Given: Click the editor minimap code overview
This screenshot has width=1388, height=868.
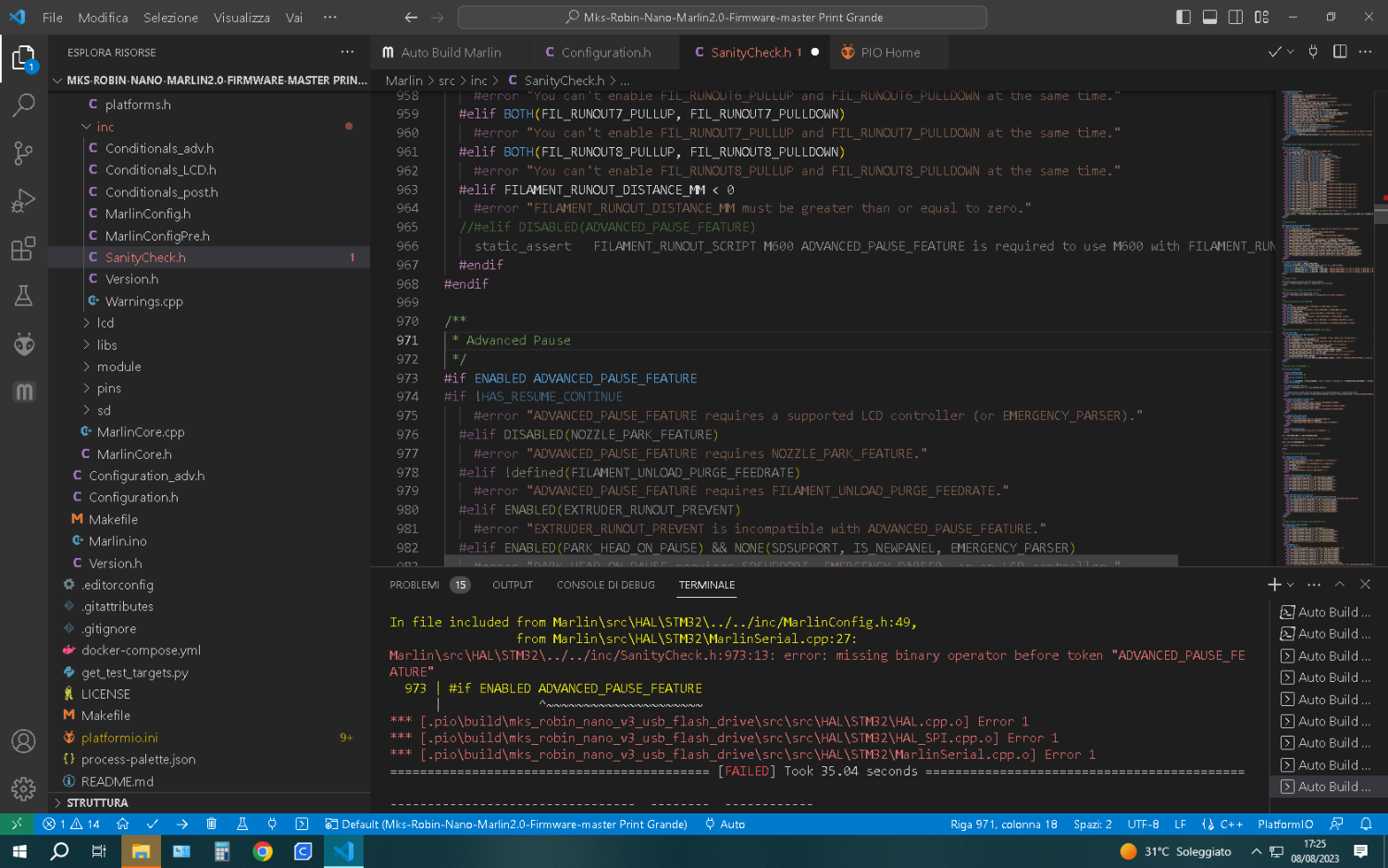Looking at the screenshot, I should click(x=1323, y=324).
